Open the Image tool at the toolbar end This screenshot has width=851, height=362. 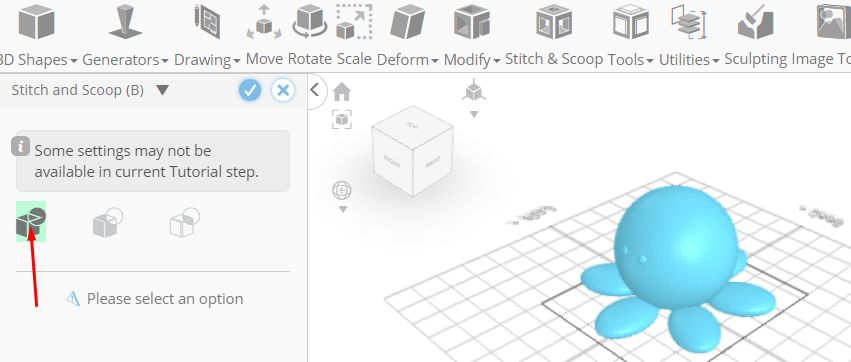click(822, 36)
